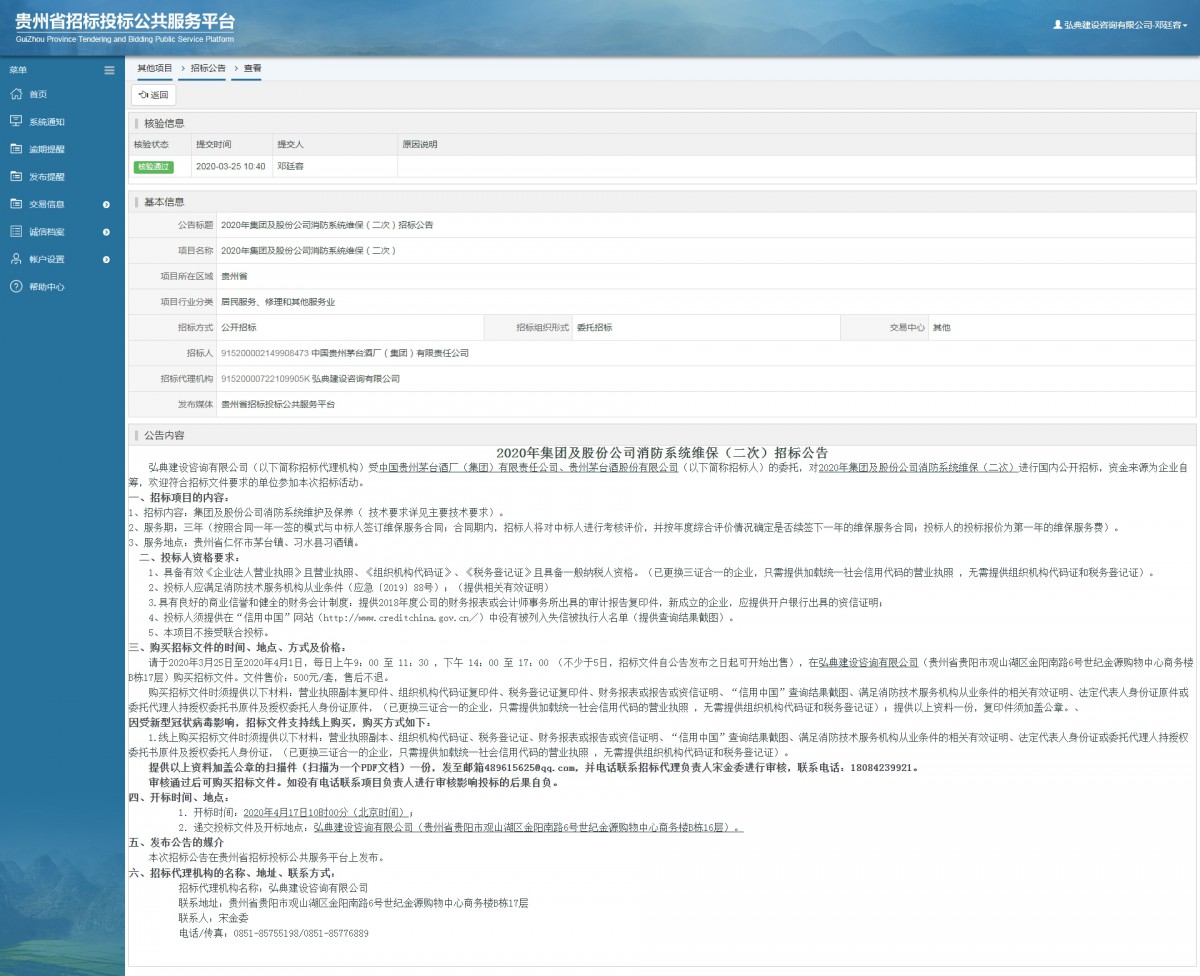The height and width of the screenshot is (976, 1200).
Task: Select the 查看 breadcrumb item
Action: 252,68
